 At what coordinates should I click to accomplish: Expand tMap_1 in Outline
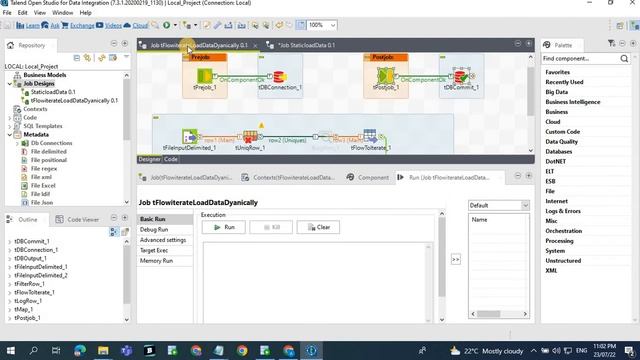[x=10, y=310]
